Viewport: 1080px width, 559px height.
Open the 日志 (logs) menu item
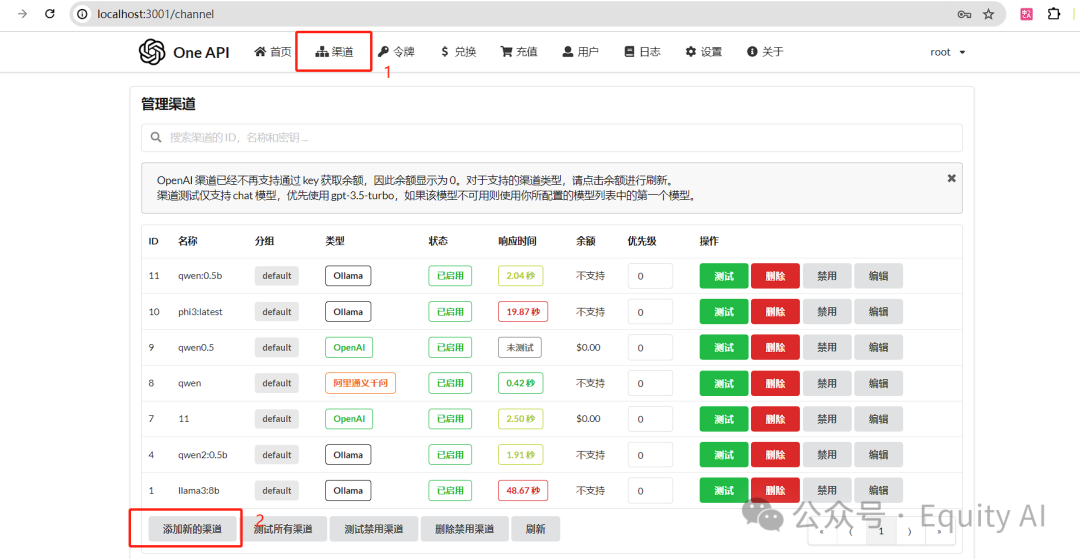click(x=642, y=52)
